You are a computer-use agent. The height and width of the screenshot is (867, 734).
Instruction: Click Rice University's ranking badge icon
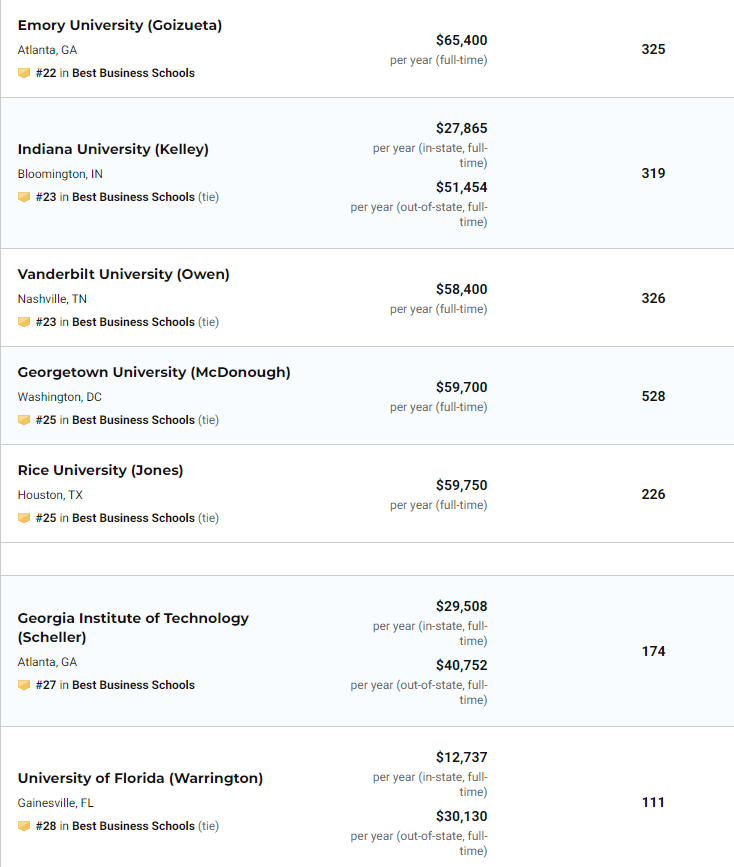(24, 518)
